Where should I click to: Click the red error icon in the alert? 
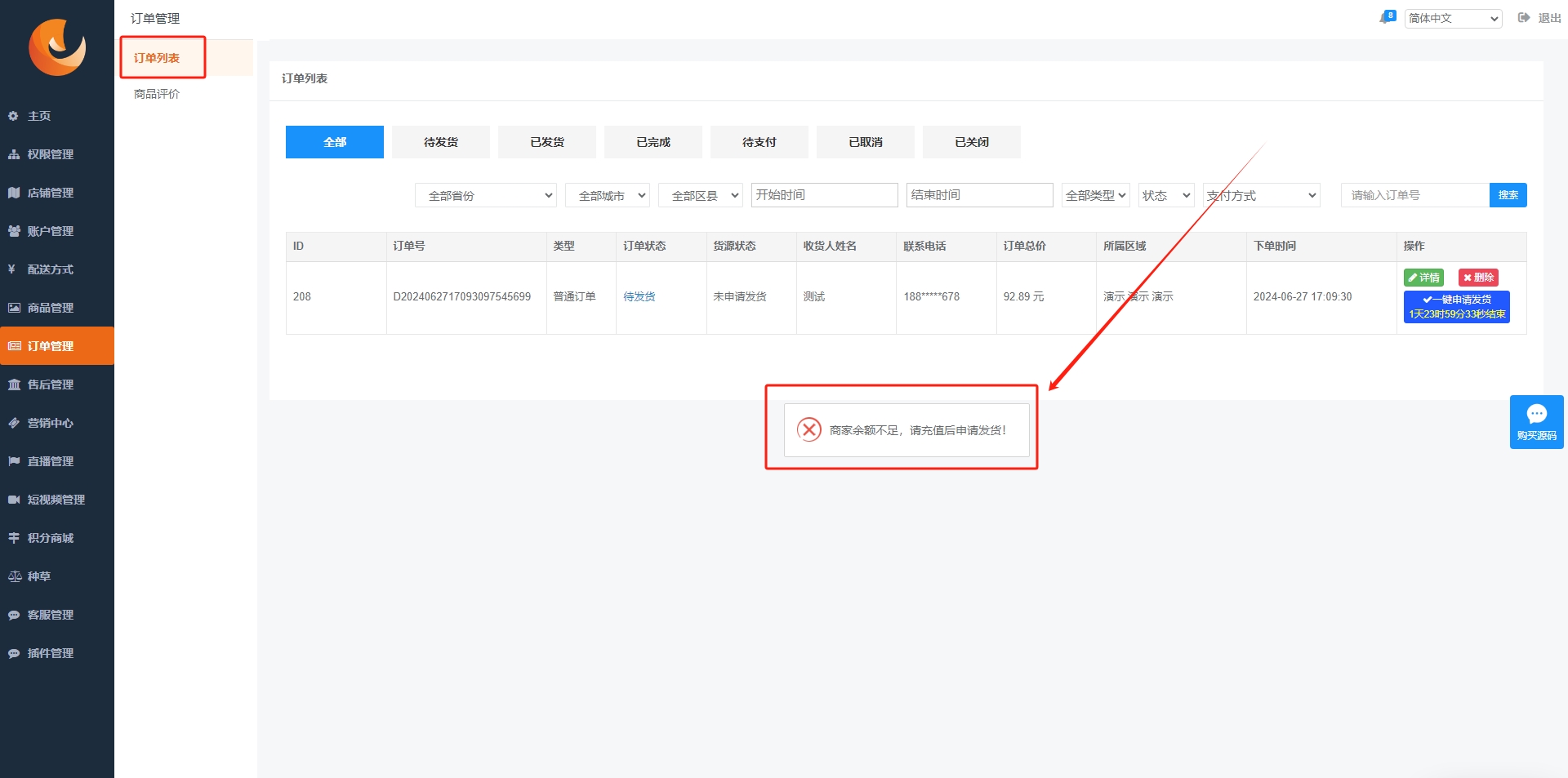point(808,429)
